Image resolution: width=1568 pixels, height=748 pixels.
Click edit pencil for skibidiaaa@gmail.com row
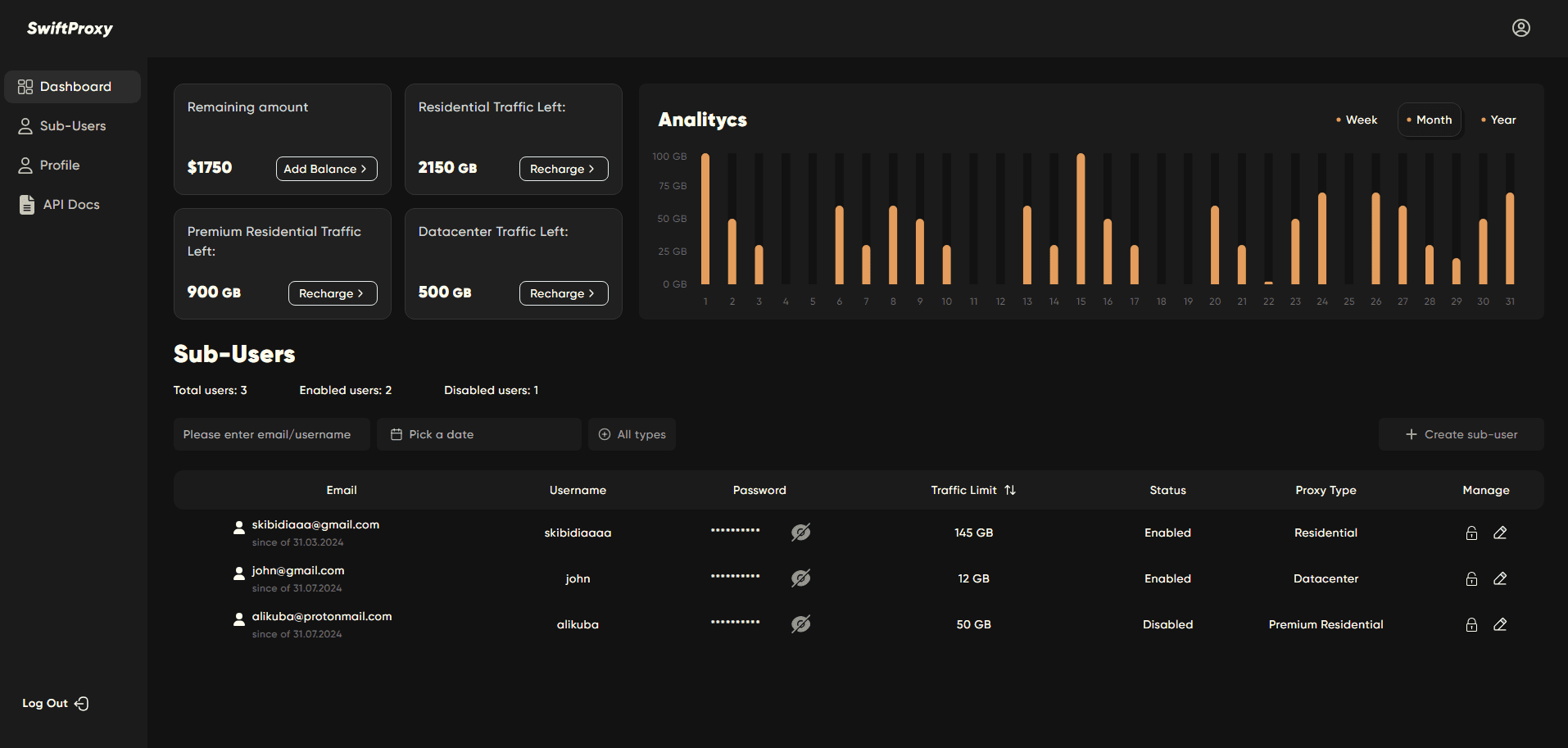coord(1500,533)
